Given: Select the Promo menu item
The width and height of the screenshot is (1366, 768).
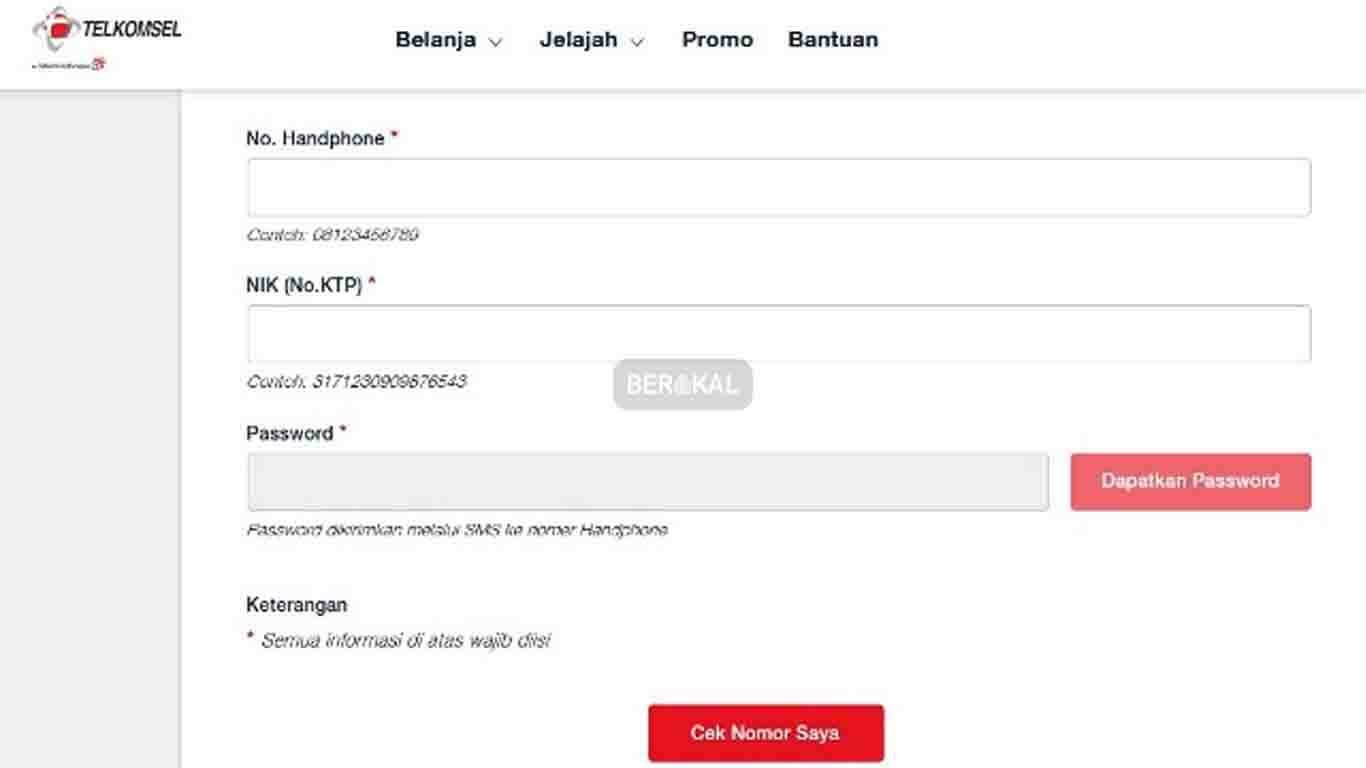Looking at the screenshot, I should tap(717, 39).
